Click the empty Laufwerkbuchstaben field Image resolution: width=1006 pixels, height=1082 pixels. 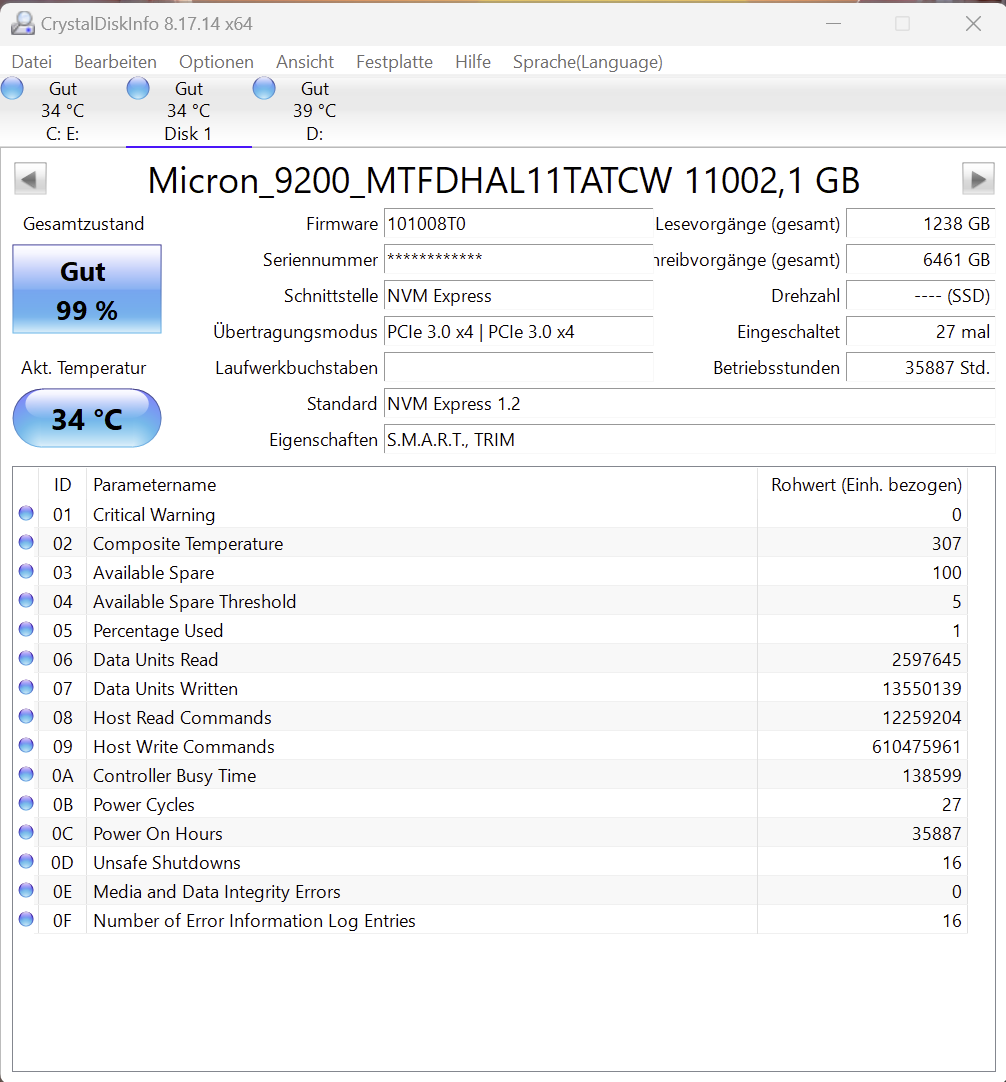518,367
